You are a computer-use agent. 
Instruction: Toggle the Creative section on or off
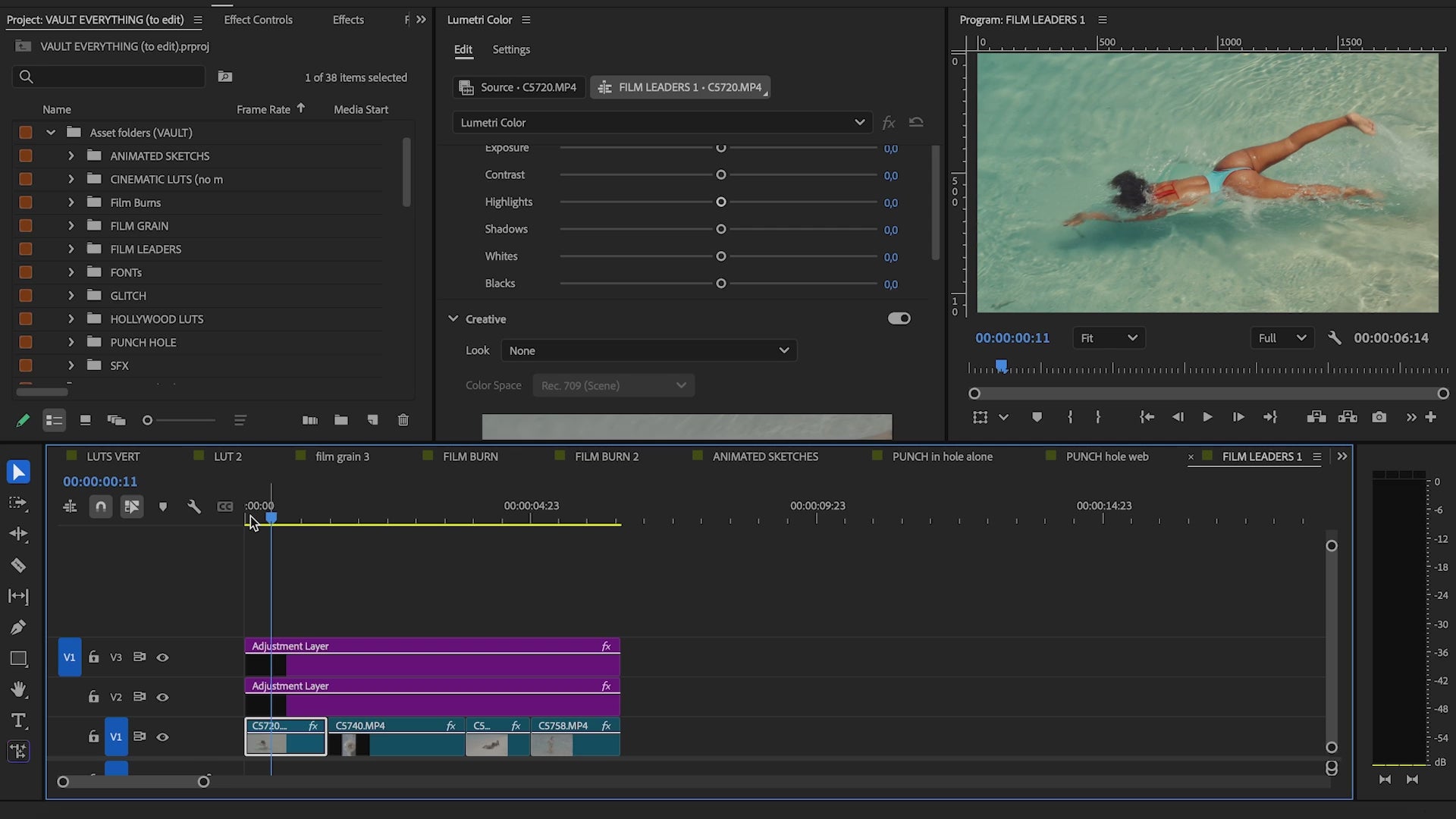click(x=899, y=318)
